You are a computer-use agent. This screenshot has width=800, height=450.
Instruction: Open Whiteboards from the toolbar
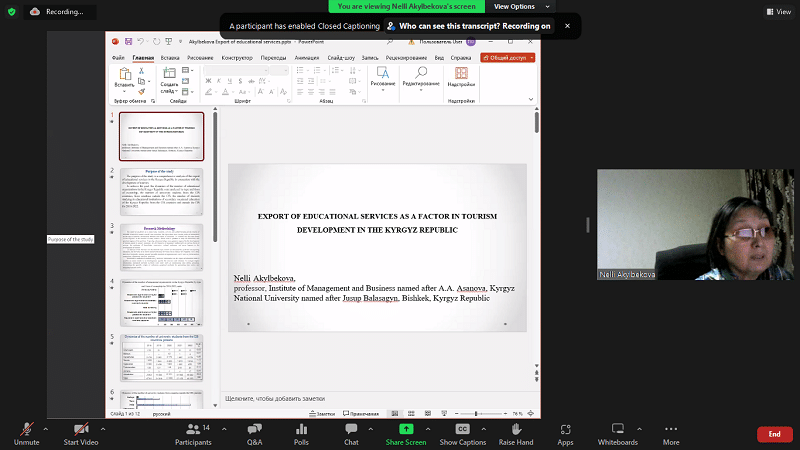coord(617,428)
